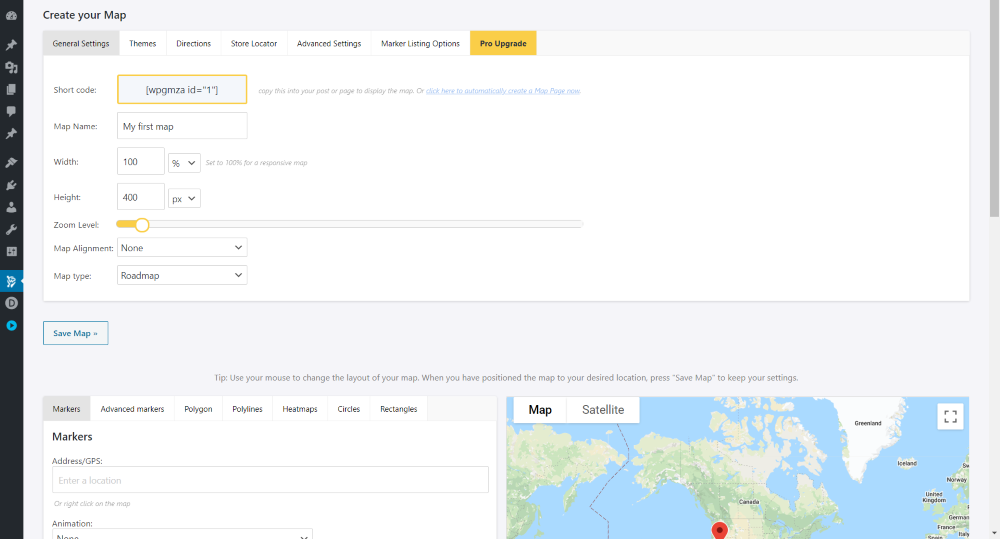The image size is (1000, 539).
Task: Click the Iceland label on the map
Action: pyautogui.click(x=907, y=463)
